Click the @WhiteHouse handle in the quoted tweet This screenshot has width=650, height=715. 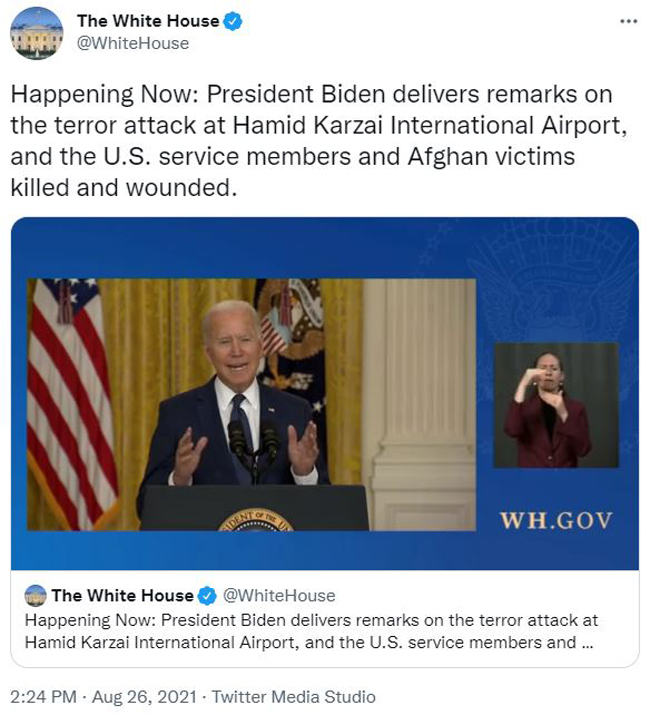coord(279,596)
